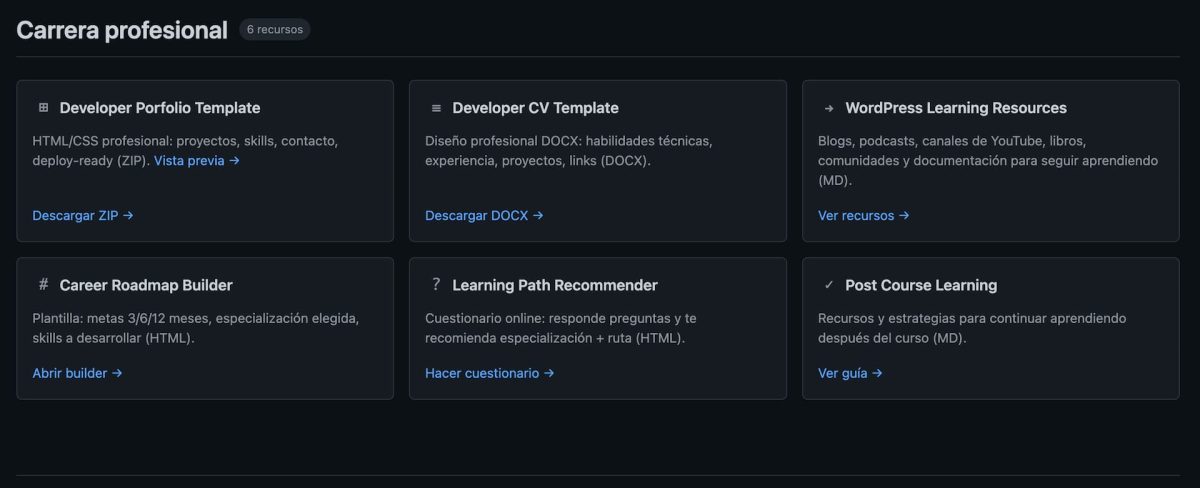Click the arrow icon beside WordPress Learning Resources

[828, 108]
